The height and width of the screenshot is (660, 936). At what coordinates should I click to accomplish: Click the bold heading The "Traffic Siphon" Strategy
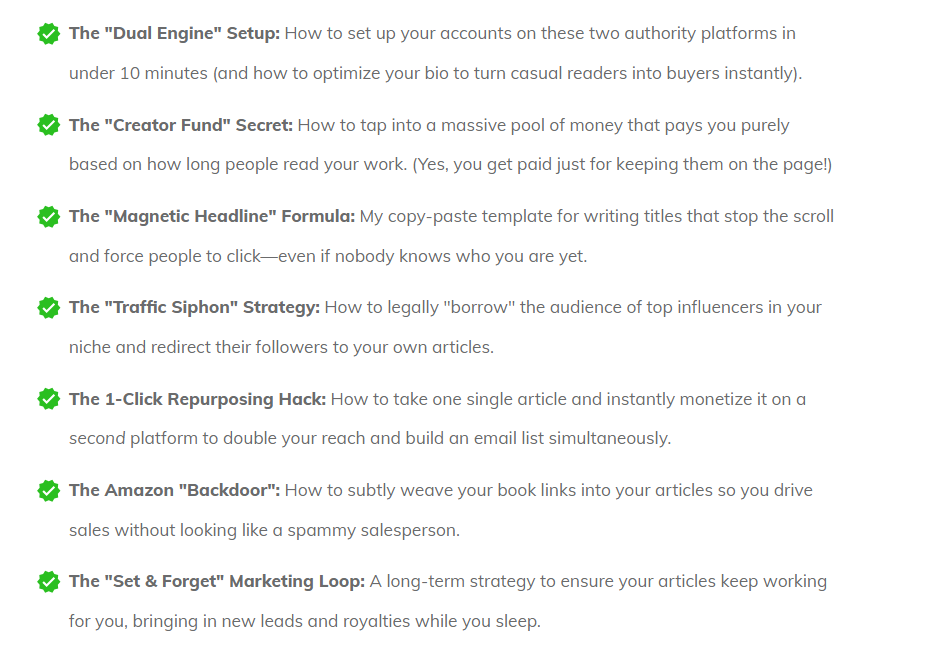coord(195,307)
